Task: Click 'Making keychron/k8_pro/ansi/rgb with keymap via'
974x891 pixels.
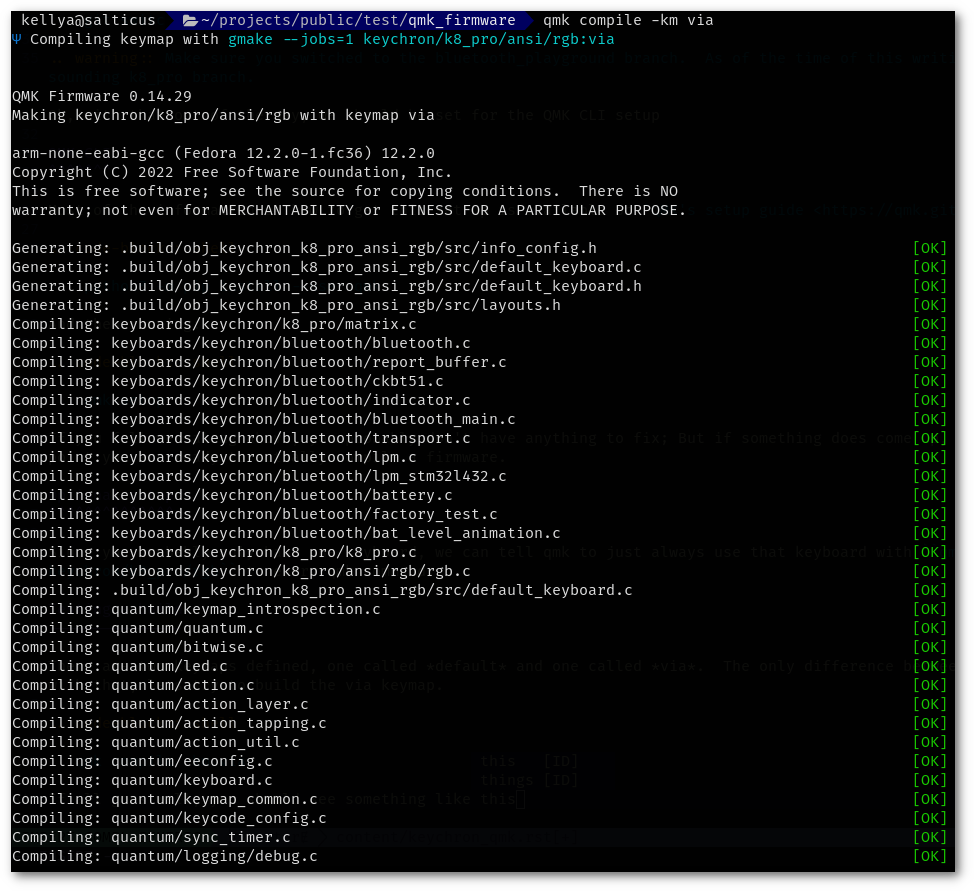Action: tap(223, 116)
